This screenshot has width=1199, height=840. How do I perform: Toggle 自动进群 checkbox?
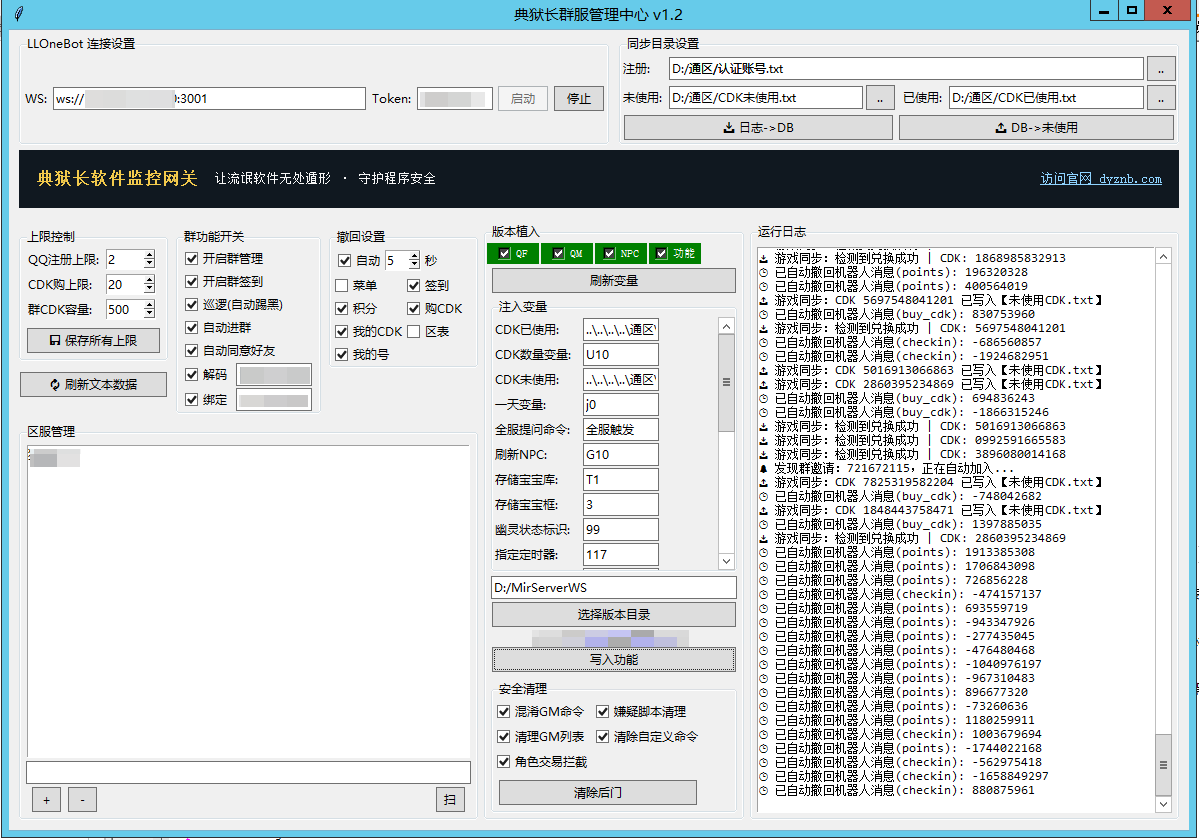click(192, 327)
